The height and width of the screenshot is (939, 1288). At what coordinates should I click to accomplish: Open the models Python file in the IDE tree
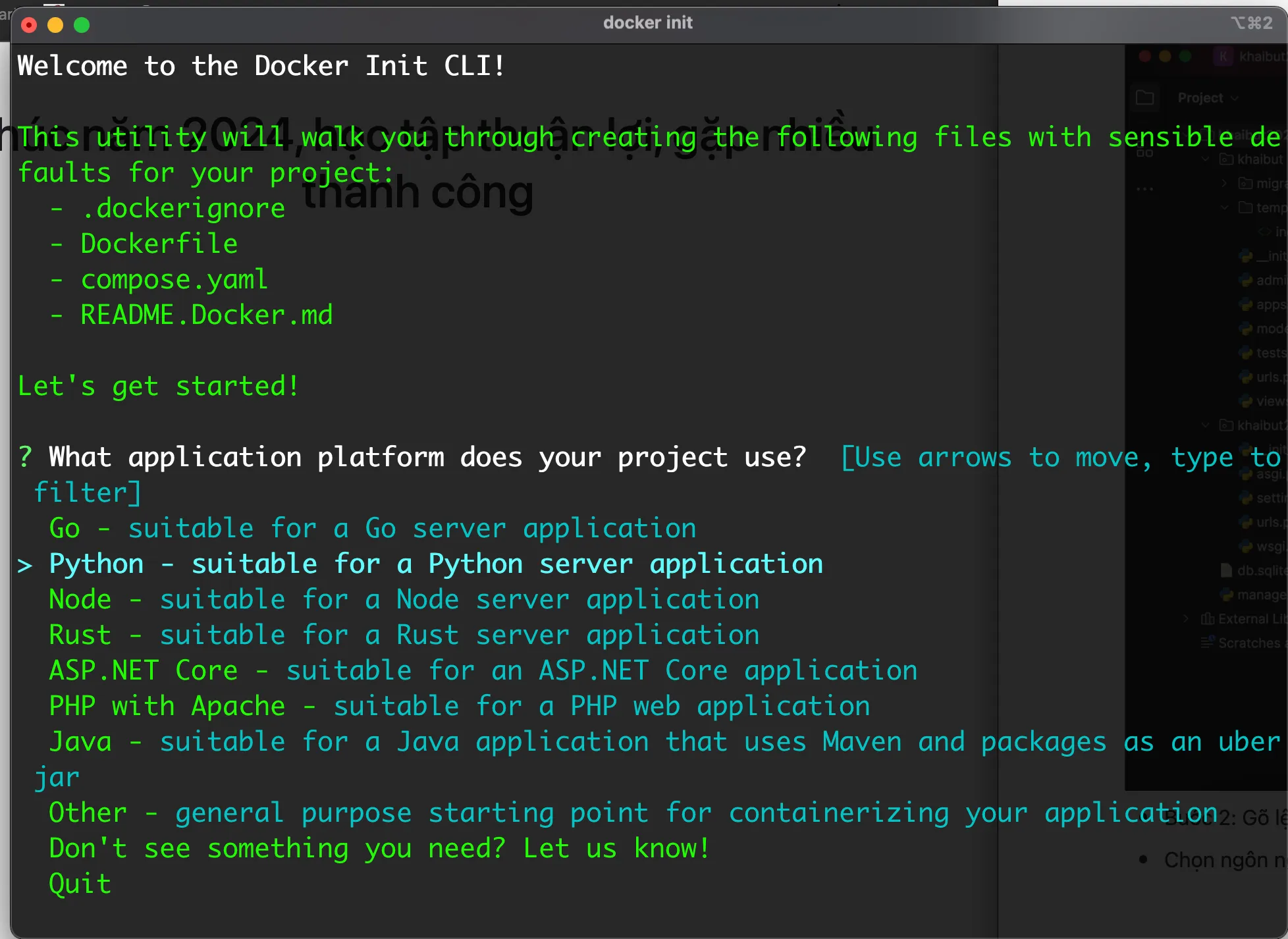click(x=1263, y=329)
